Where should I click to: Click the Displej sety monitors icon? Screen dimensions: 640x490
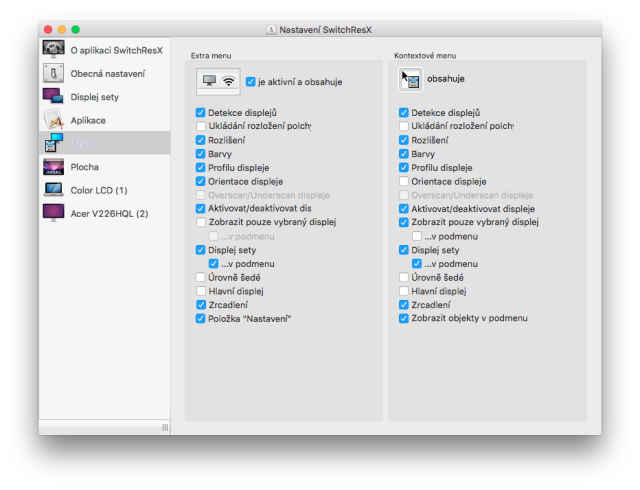click(x=53, y=97)
